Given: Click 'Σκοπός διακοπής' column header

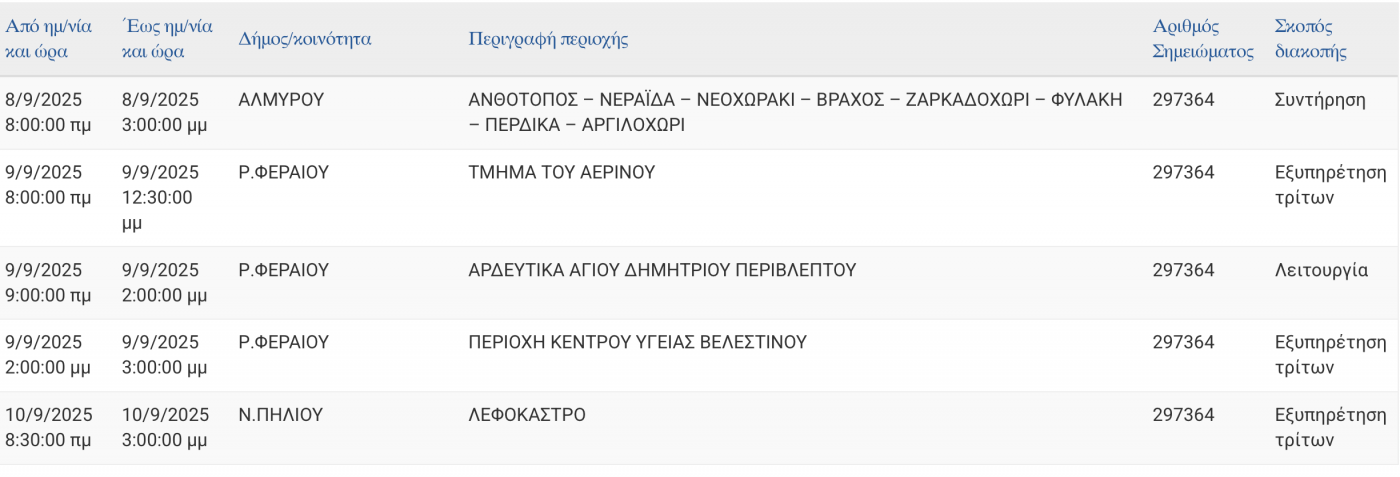Looking at the screenshot, I should click(x=1310, y=39).
